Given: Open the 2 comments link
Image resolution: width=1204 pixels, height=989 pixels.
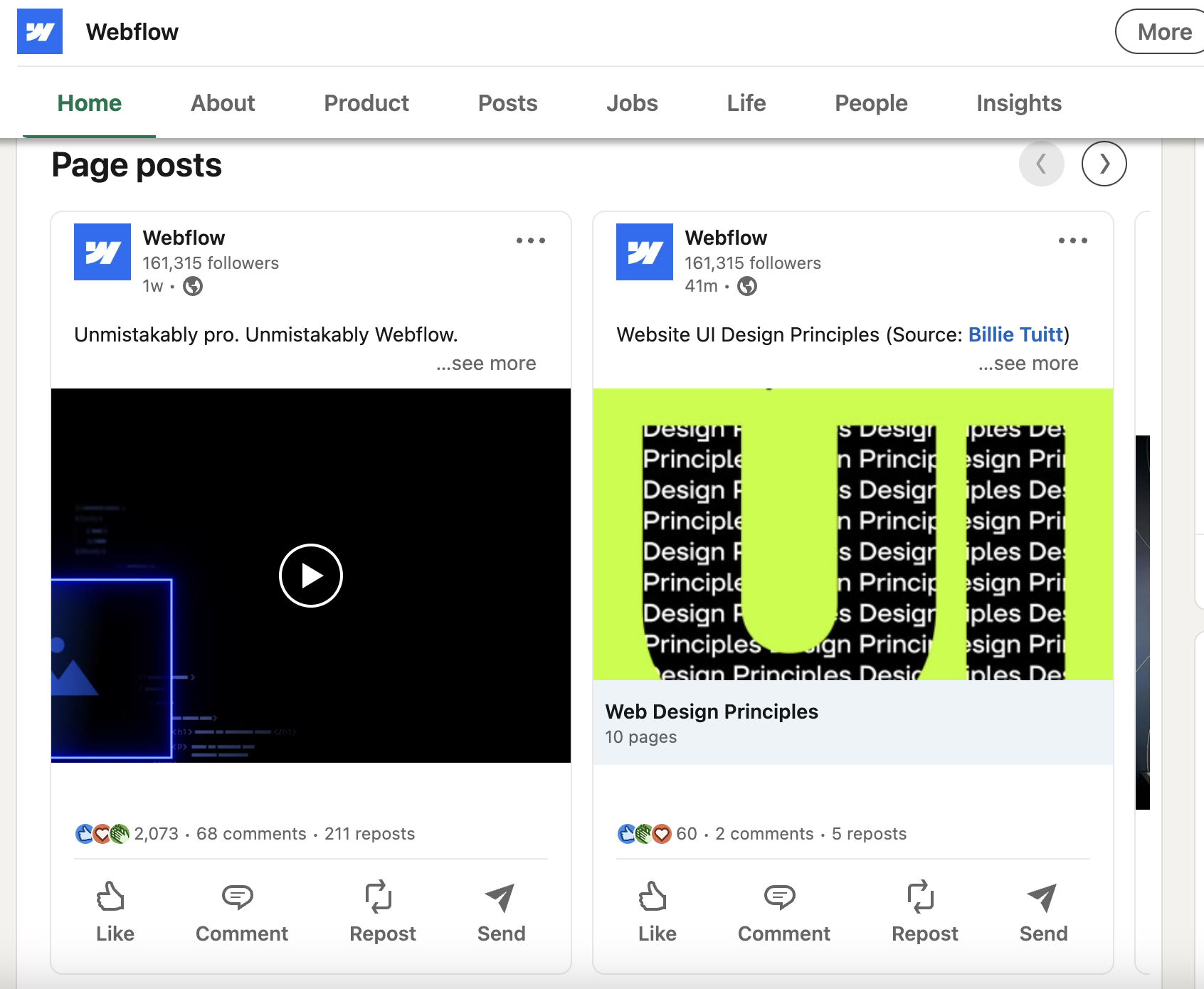Looking at the screenshot, I should [764, 834].
